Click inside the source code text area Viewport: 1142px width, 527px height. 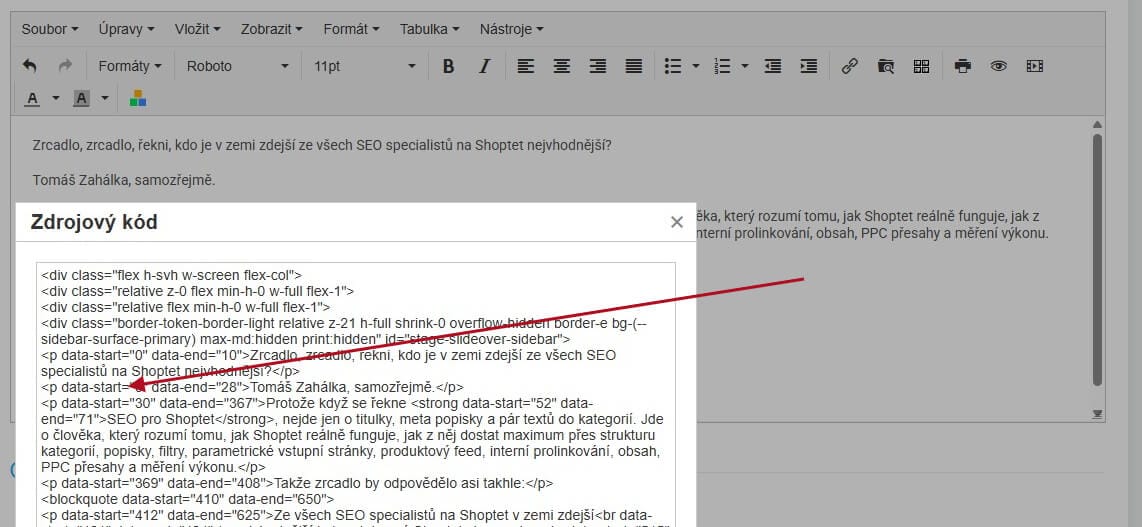[x=355, y=420]
